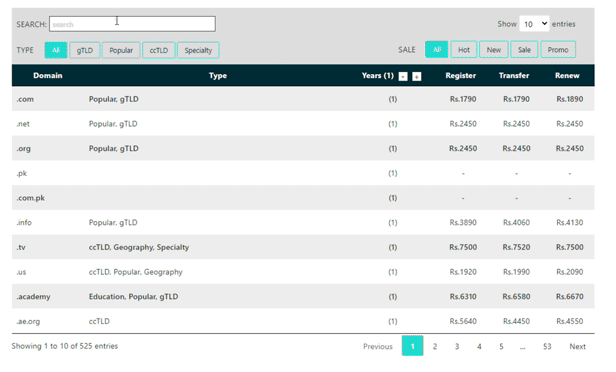
Task: Filter by Specialty domain type
Action: click(x=198, y=50)
